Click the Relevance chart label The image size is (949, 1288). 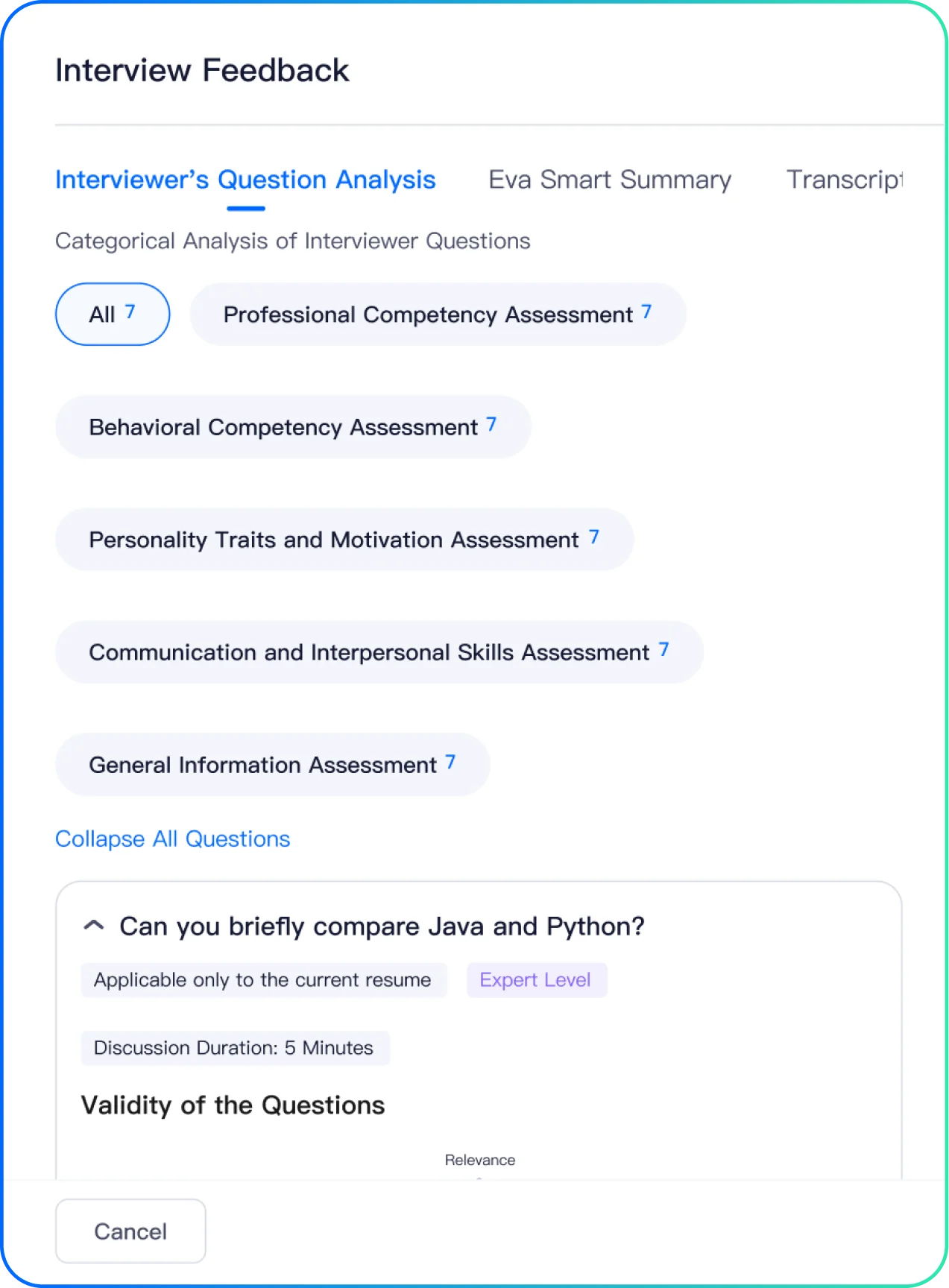click(x=480, y=1160)
